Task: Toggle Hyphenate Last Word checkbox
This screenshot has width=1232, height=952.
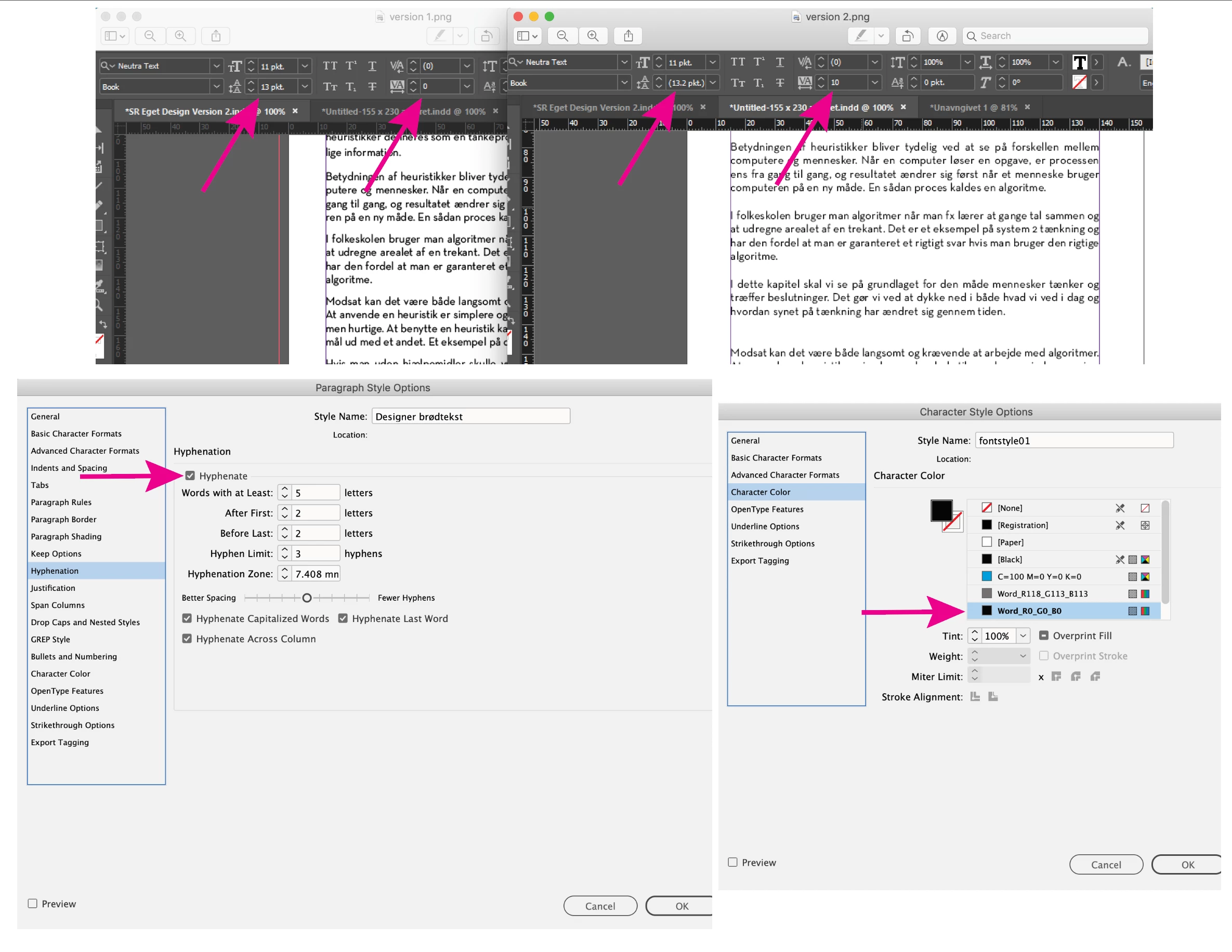Action: point(343,618)
